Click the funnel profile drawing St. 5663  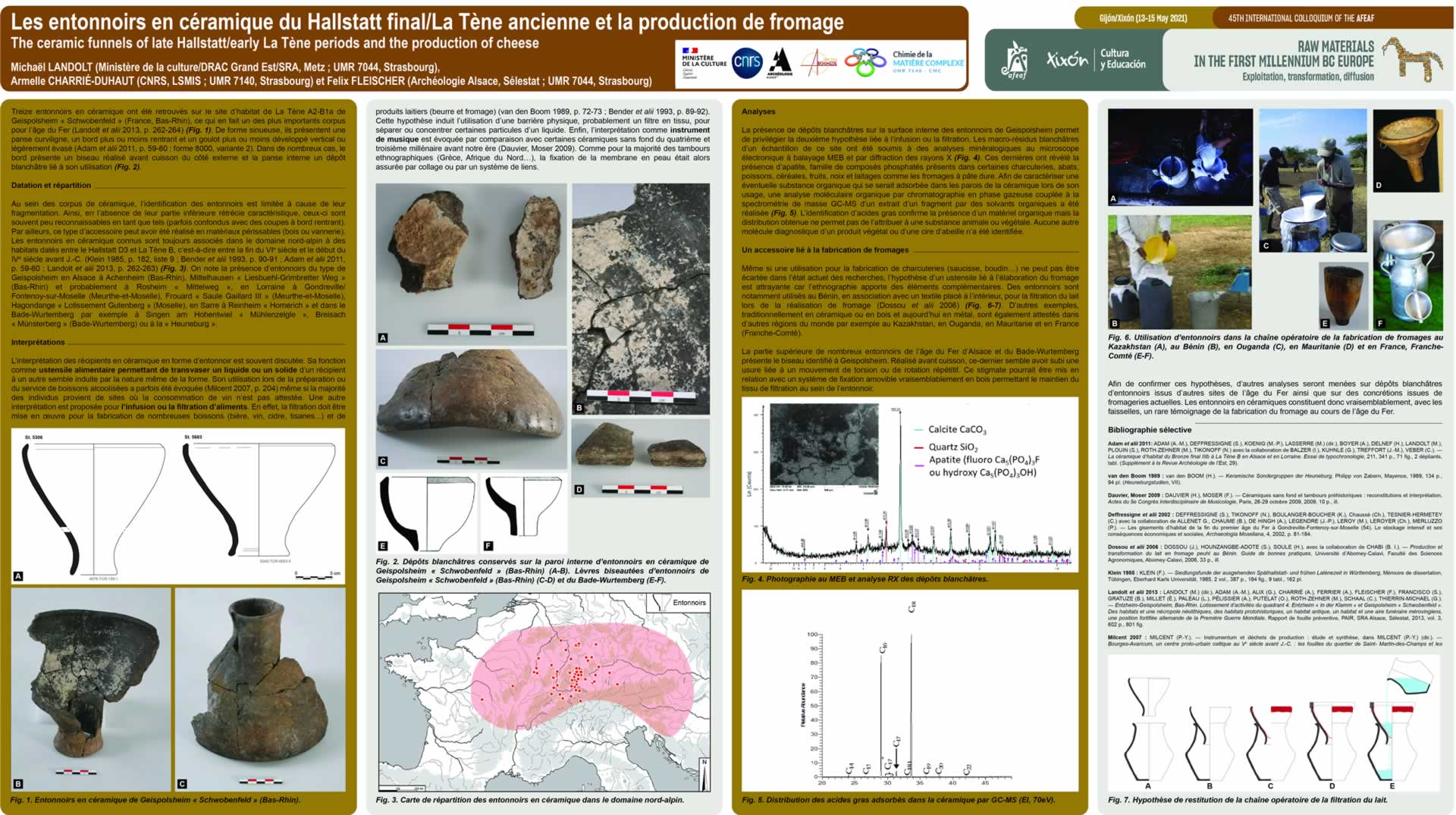point(258,501)
